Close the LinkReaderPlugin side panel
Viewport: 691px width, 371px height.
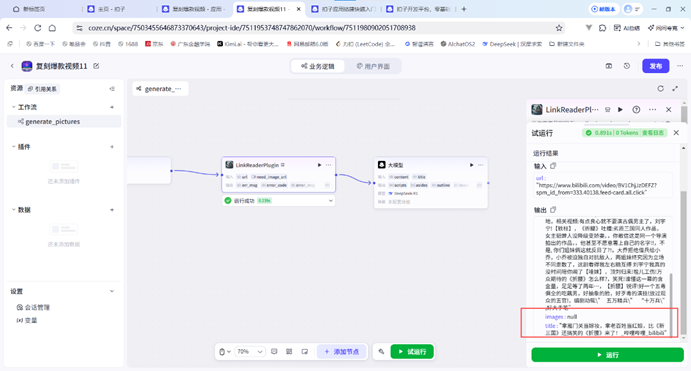[x=669, y=110]
